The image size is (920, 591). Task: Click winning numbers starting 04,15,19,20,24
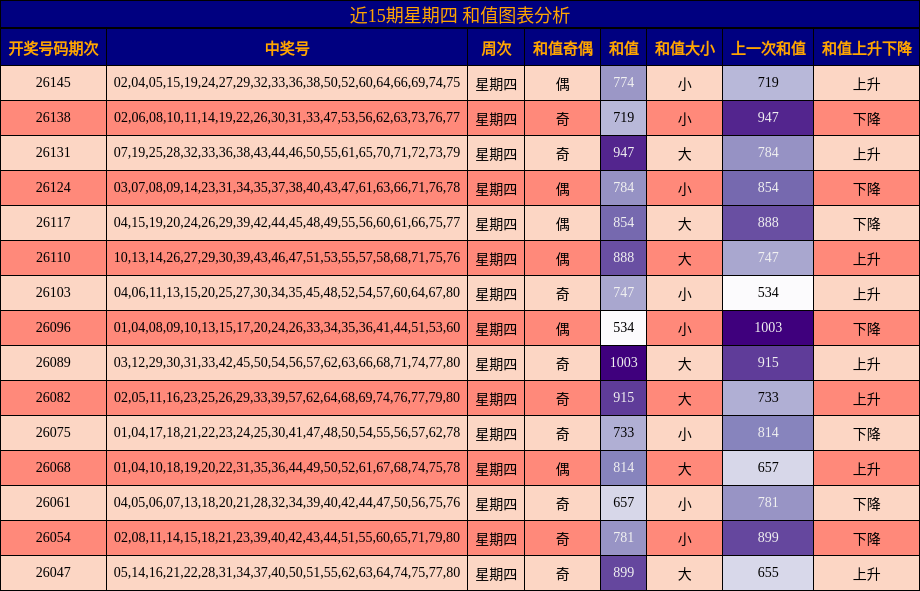click(287, 222)
